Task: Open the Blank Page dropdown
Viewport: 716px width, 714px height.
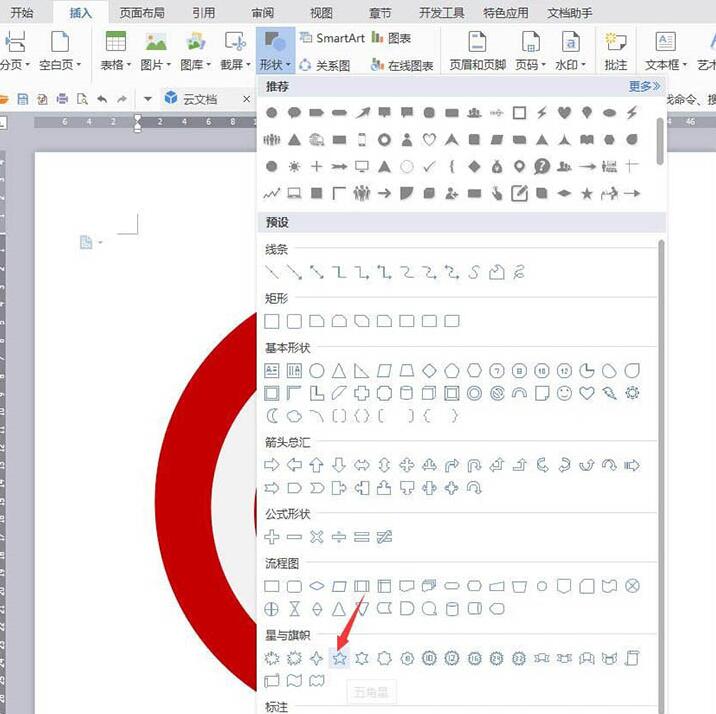Action: click(60, 50)
